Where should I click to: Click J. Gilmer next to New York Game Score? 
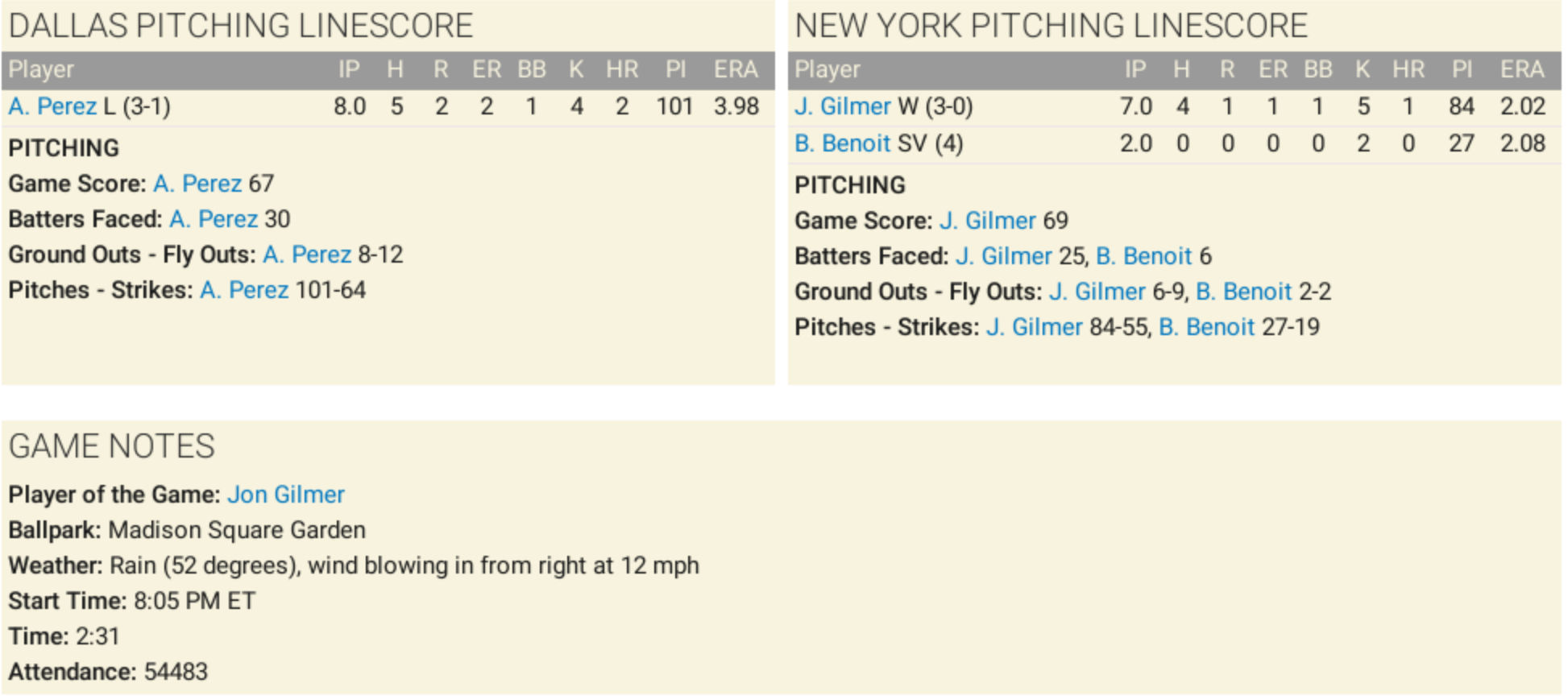click(987, 221)
